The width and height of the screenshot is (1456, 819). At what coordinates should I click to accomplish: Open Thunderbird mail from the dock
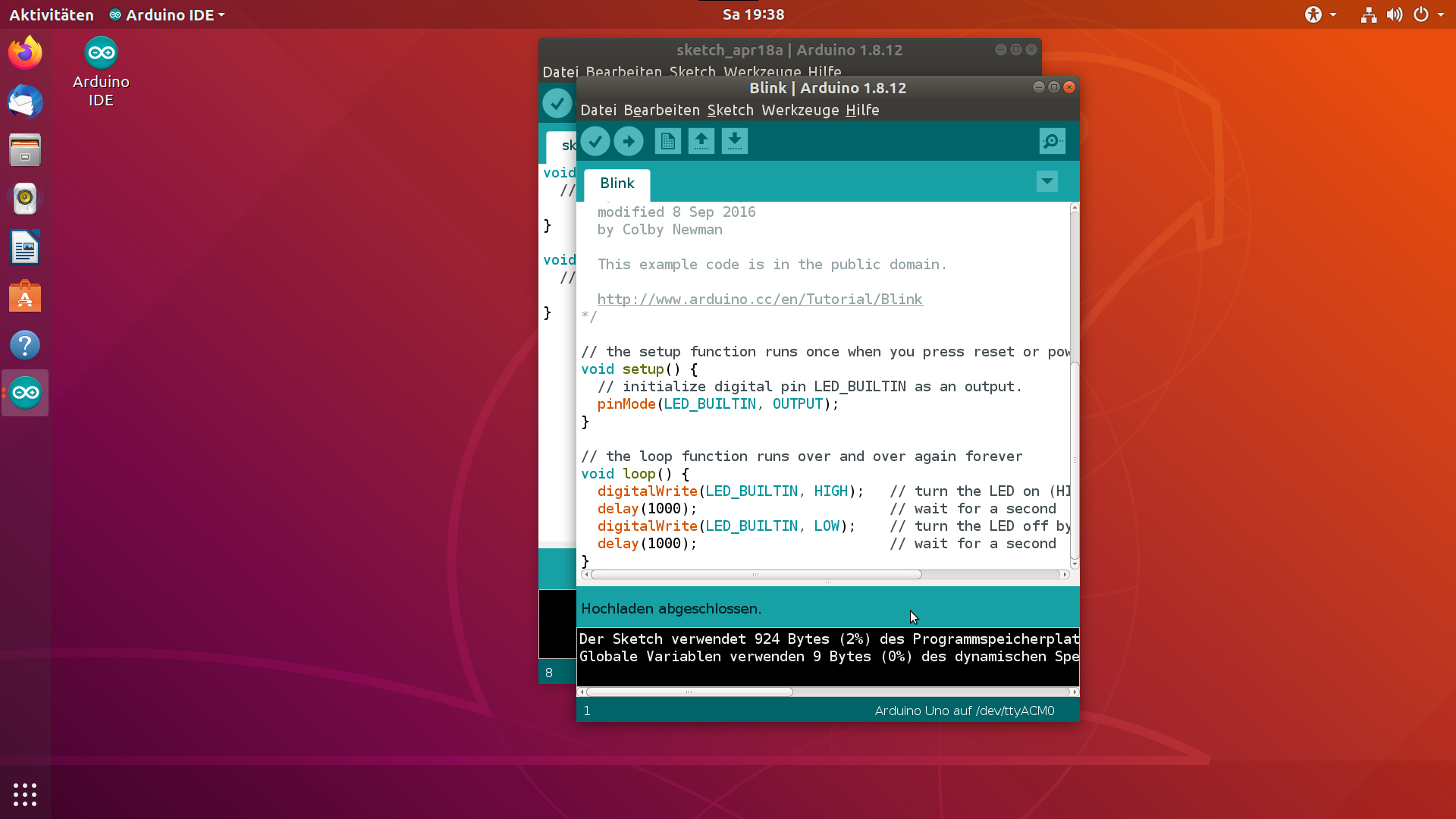(25, 102)
